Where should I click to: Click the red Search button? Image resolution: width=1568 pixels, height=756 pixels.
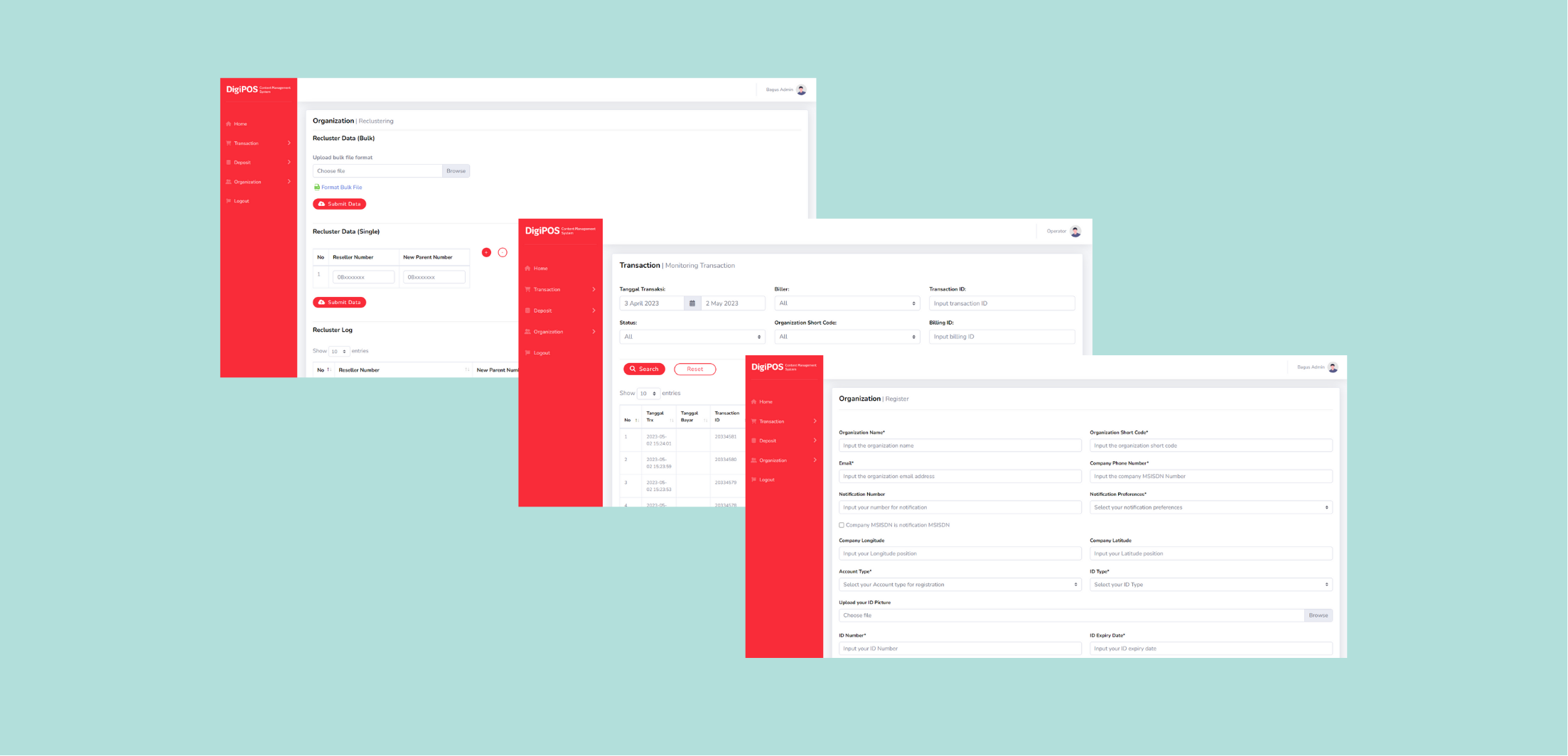[644, 369]
